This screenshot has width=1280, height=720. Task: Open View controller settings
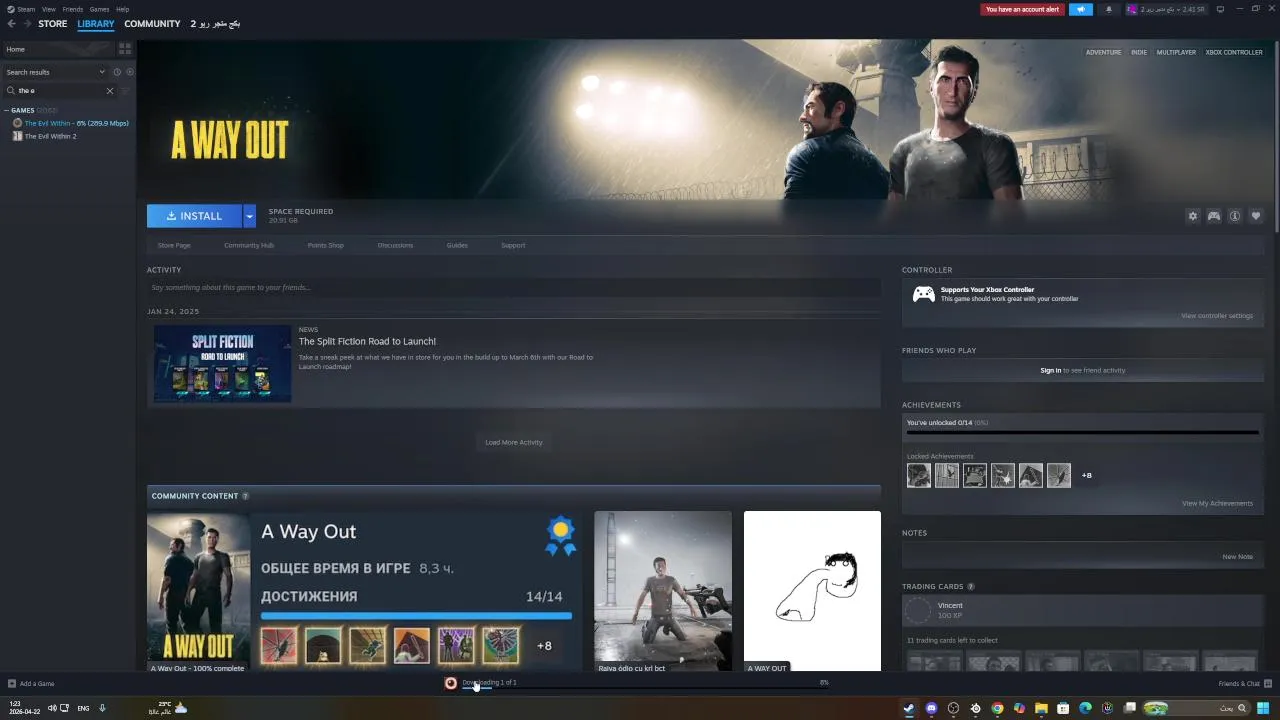1217,316
